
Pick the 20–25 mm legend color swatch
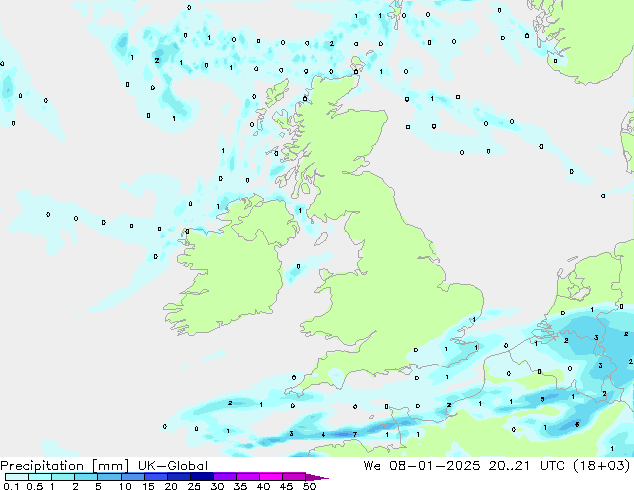coord(178,477)
